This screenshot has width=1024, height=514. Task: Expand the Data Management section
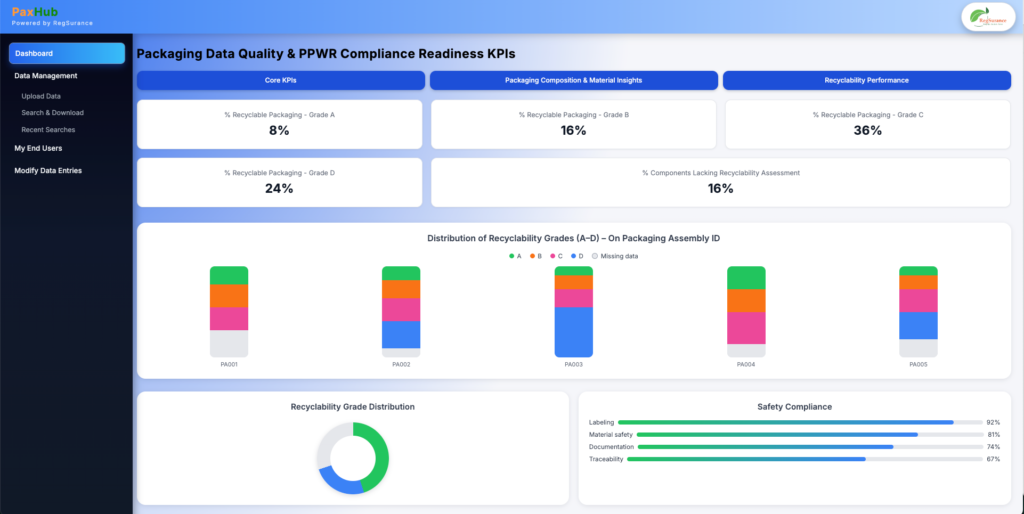coord(46,76)
